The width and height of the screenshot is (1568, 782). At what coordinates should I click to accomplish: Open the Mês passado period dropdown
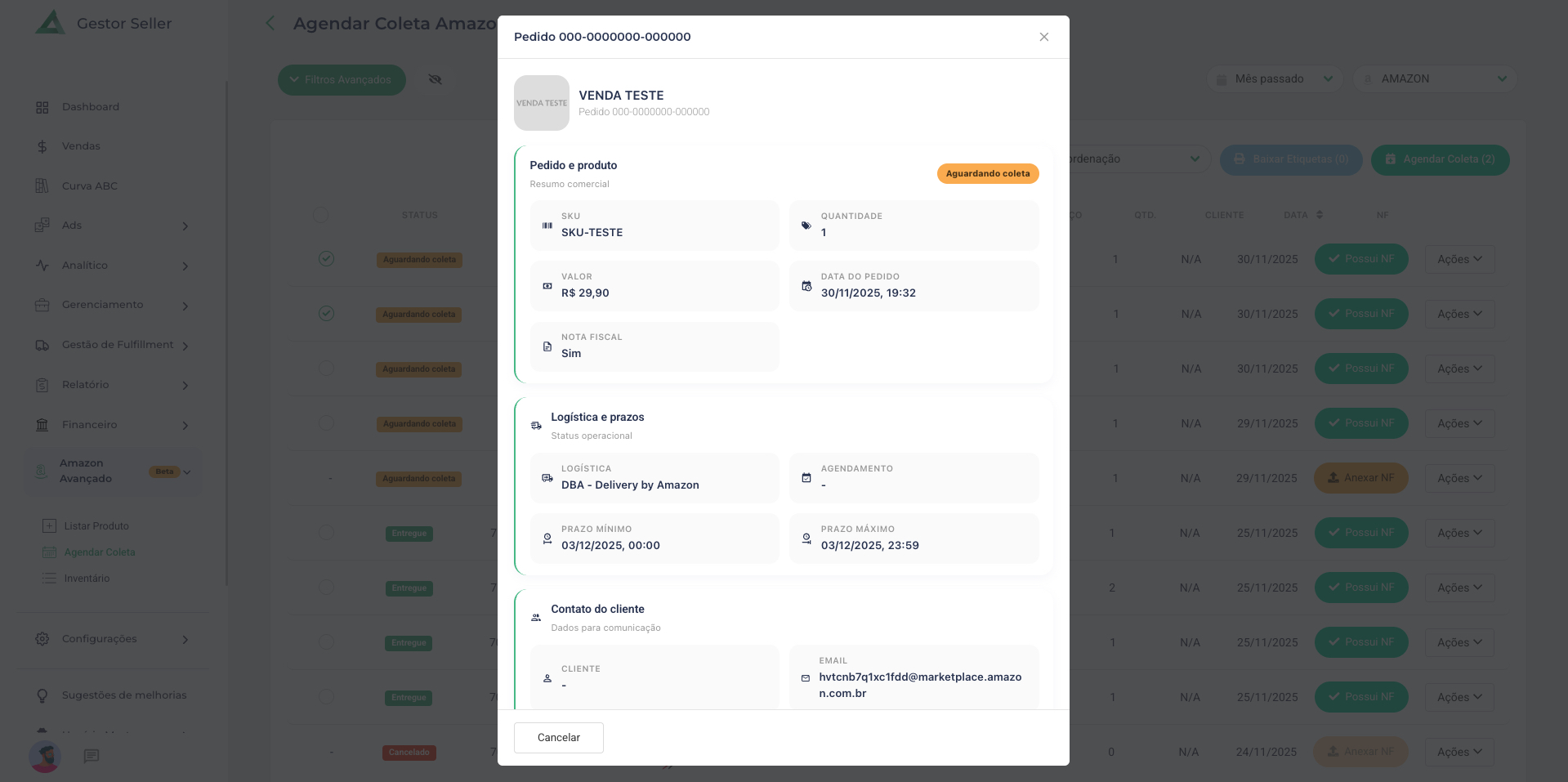(1274, 79)
